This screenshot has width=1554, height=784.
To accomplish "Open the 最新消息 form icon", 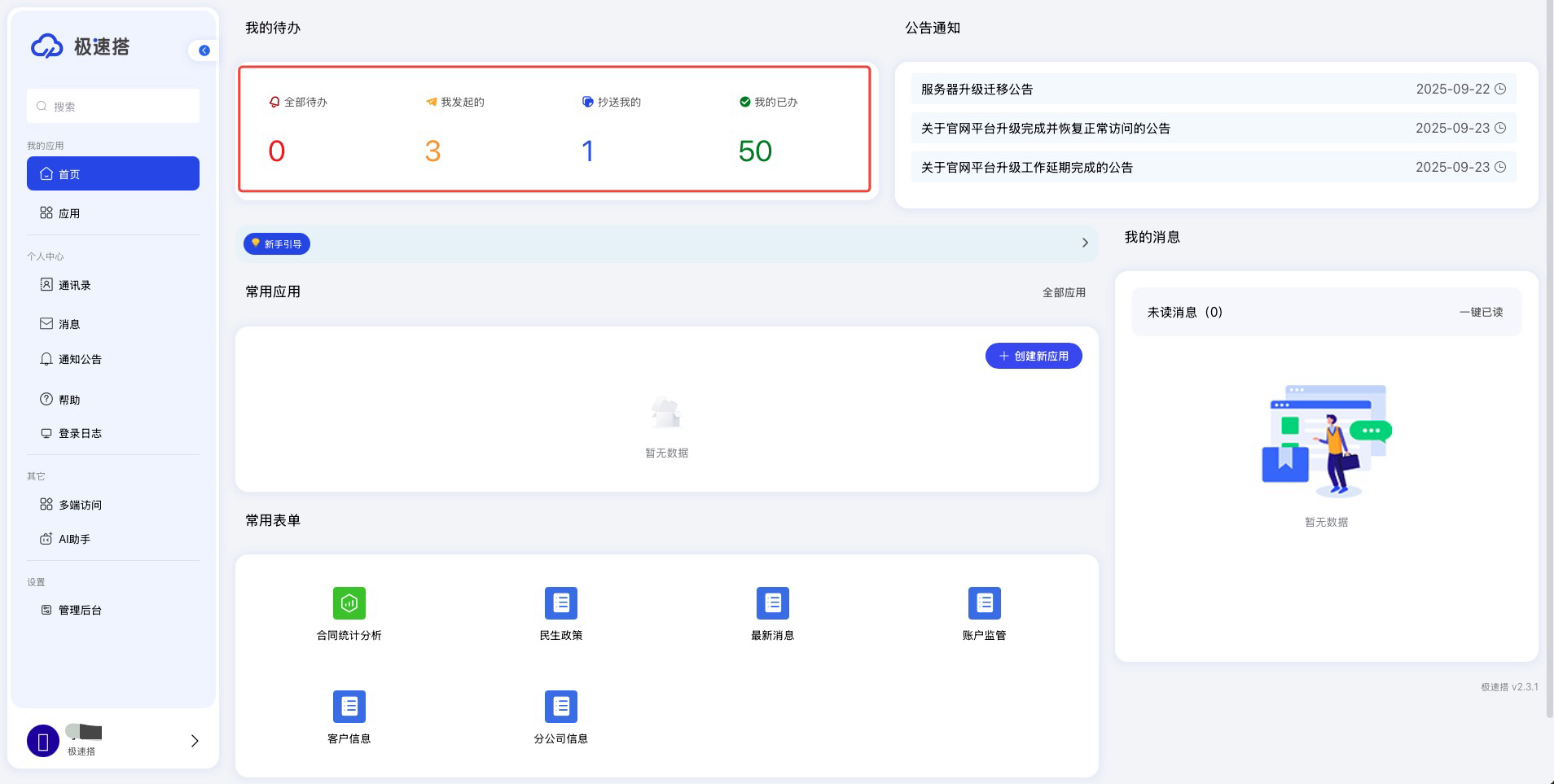I will [772, 603].
